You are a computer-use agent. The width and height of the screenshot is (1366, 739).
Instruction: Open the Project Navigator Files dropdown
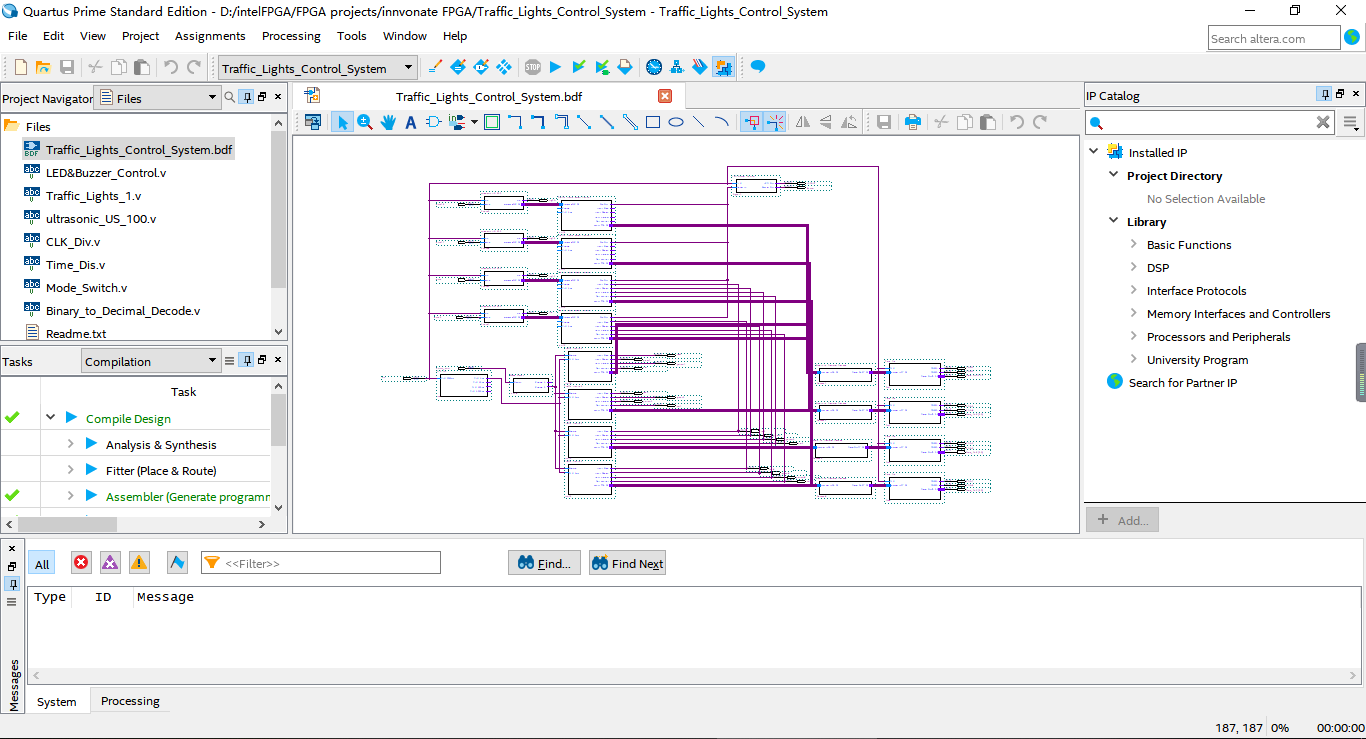pyautogui.click(x=156, y=98)
